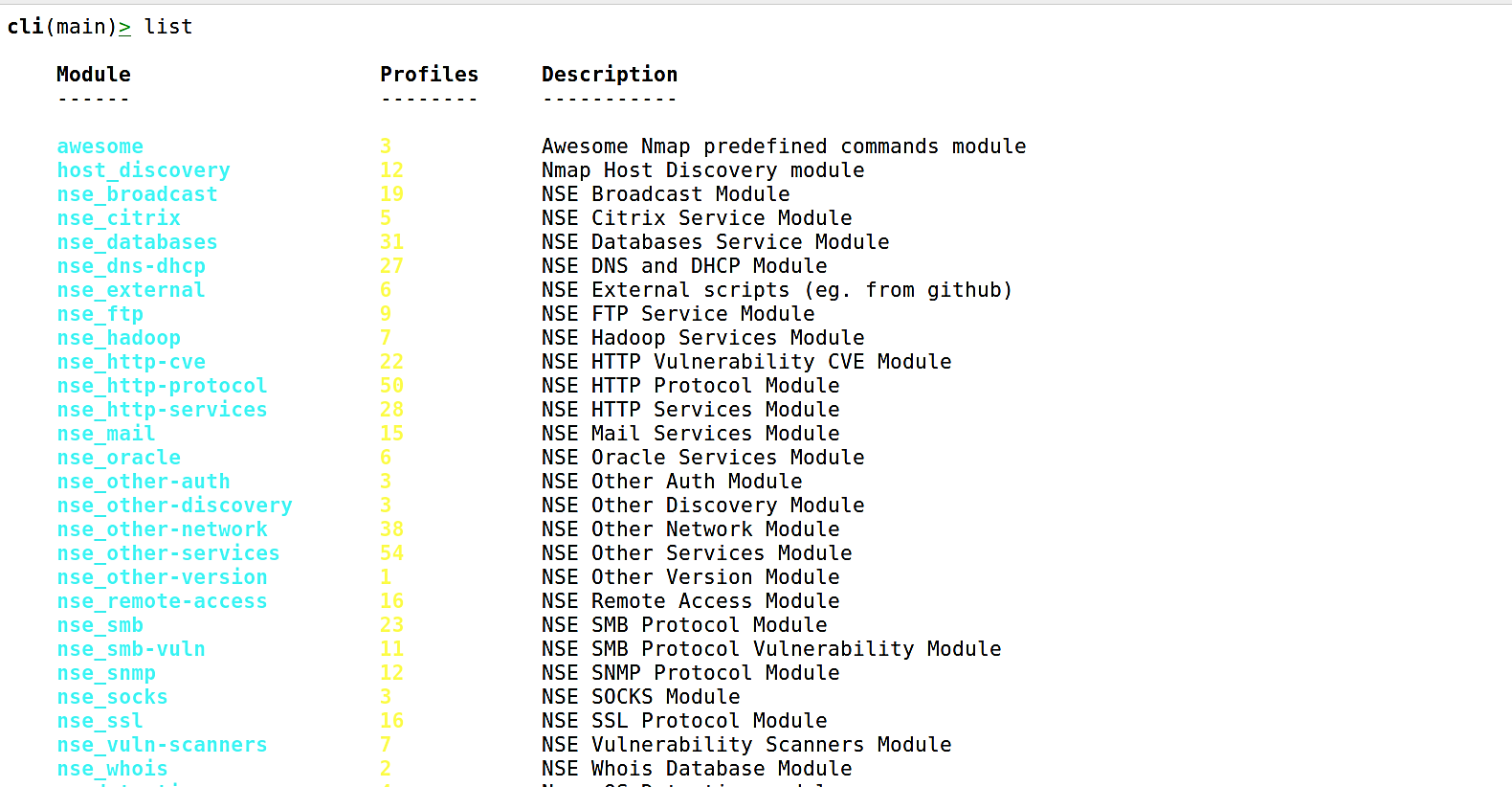
Task: Click 'NSE SMB Protocol Vulnerability Module' description
Action: [x=771, y=649]
